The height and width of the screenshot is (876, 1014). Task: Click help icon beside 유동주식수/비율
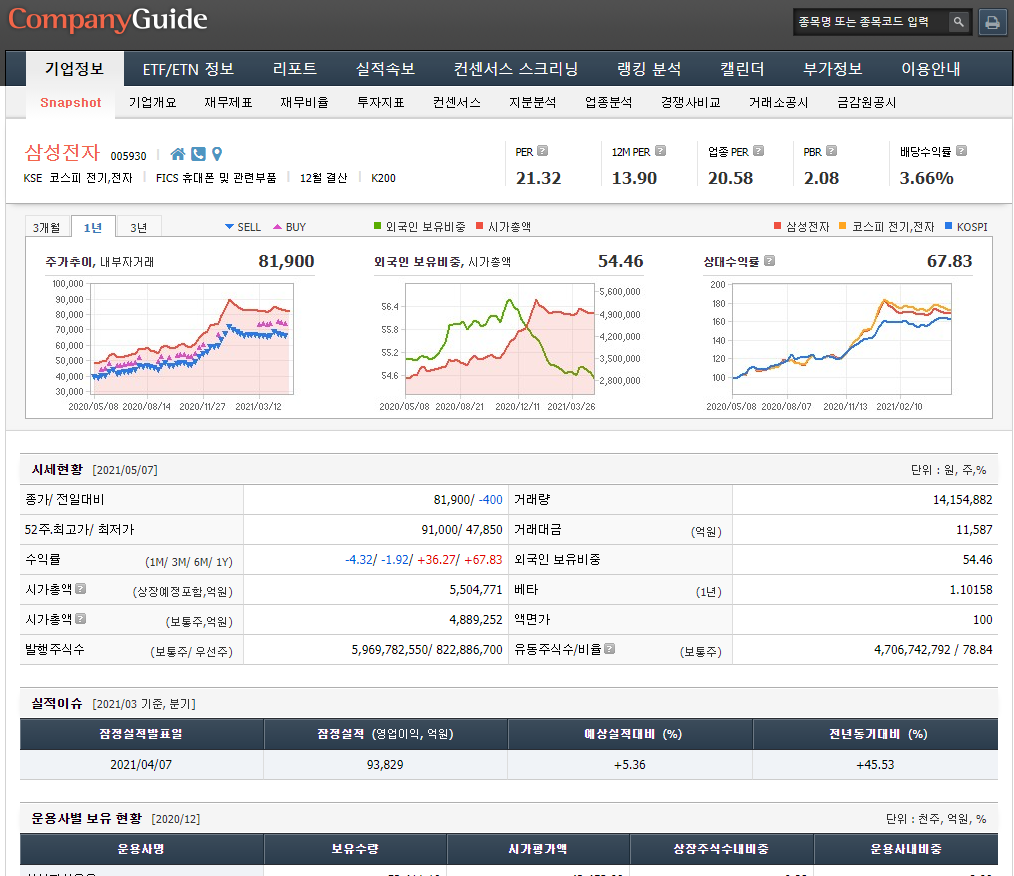point(609,648)
